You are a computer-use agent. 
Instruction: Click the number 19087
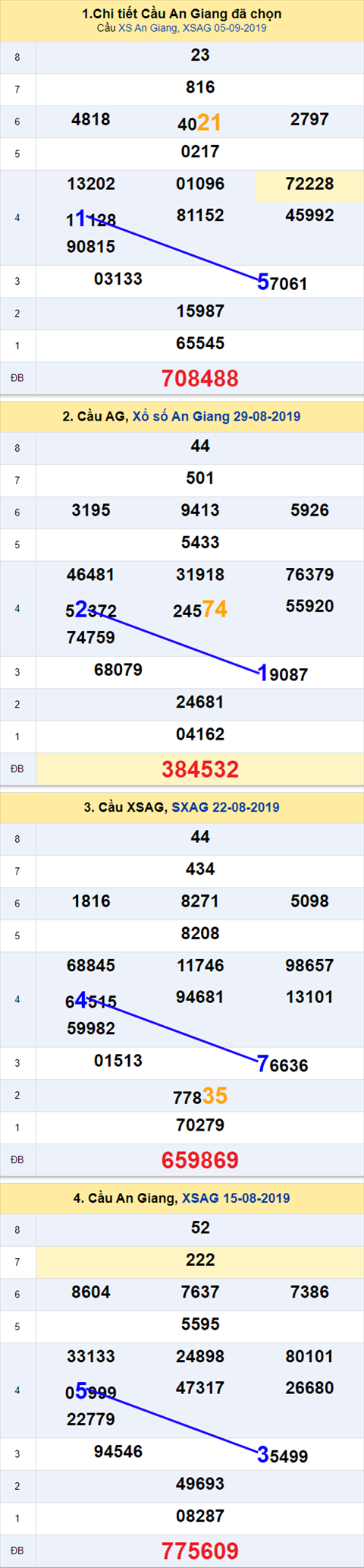282,674
